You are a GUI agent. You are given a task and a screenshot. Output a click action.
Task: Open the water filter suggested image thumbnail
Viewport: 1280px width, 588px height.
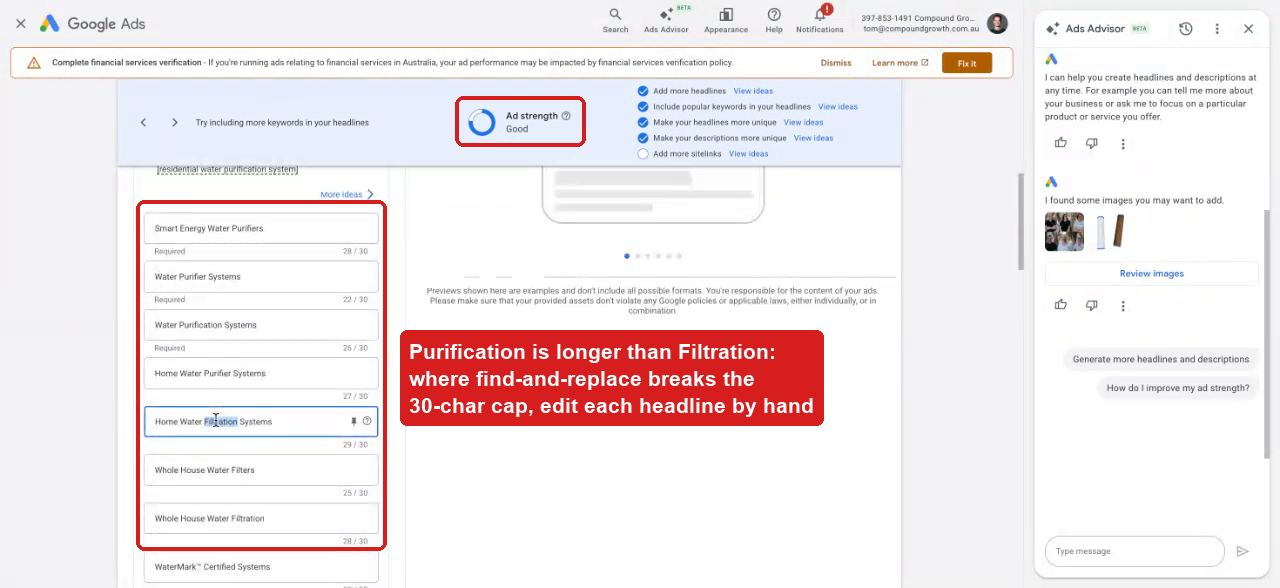coord(1110,232)
